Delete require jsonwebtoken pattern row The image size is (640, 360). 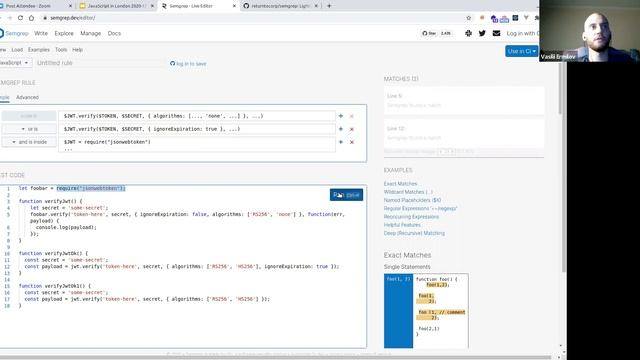352,142
